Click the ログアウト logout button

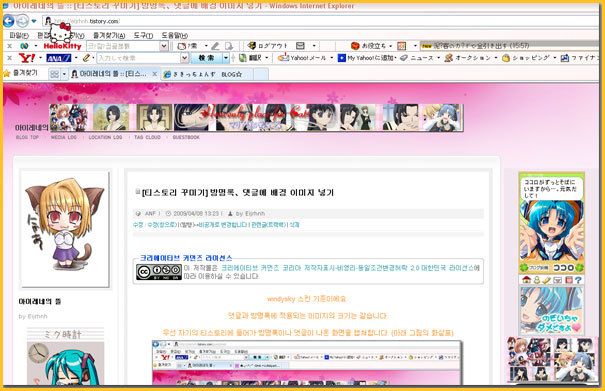point(268,46)
